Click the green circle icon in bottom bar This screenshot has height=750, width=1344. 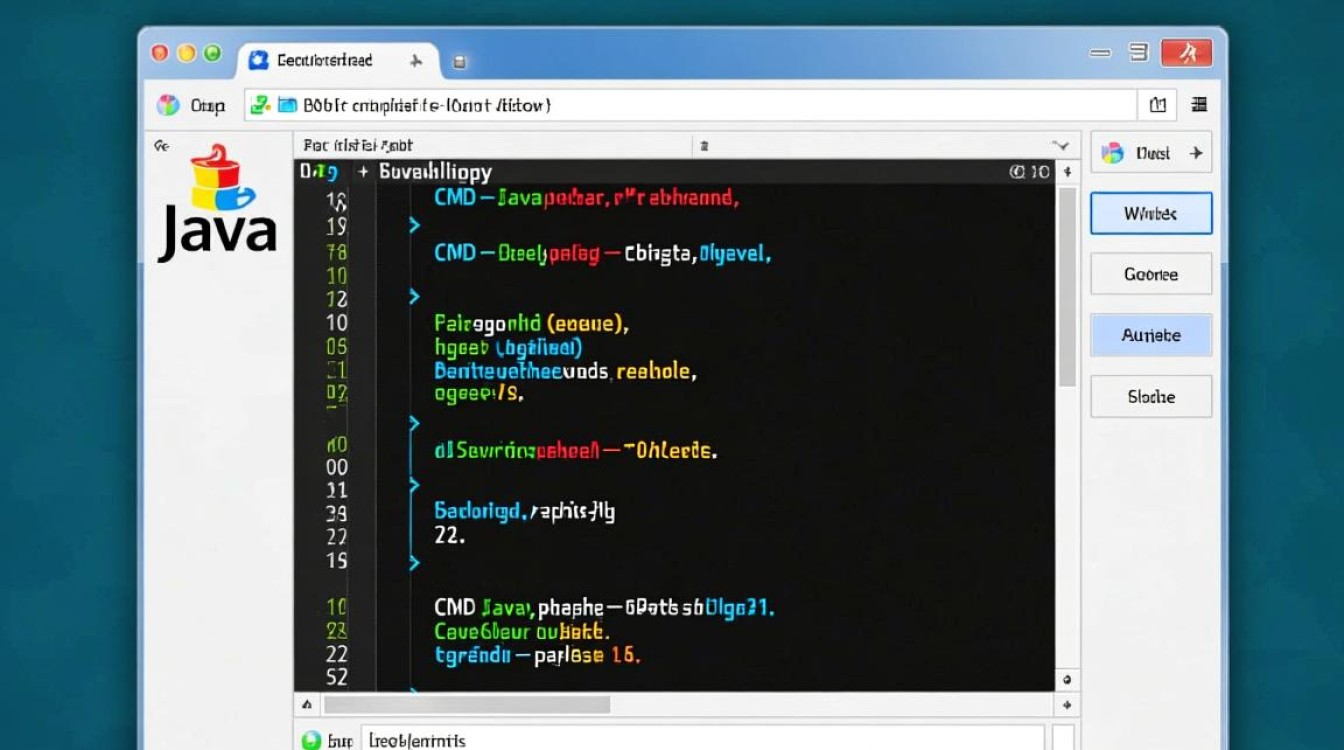click(x=311, y=740)
